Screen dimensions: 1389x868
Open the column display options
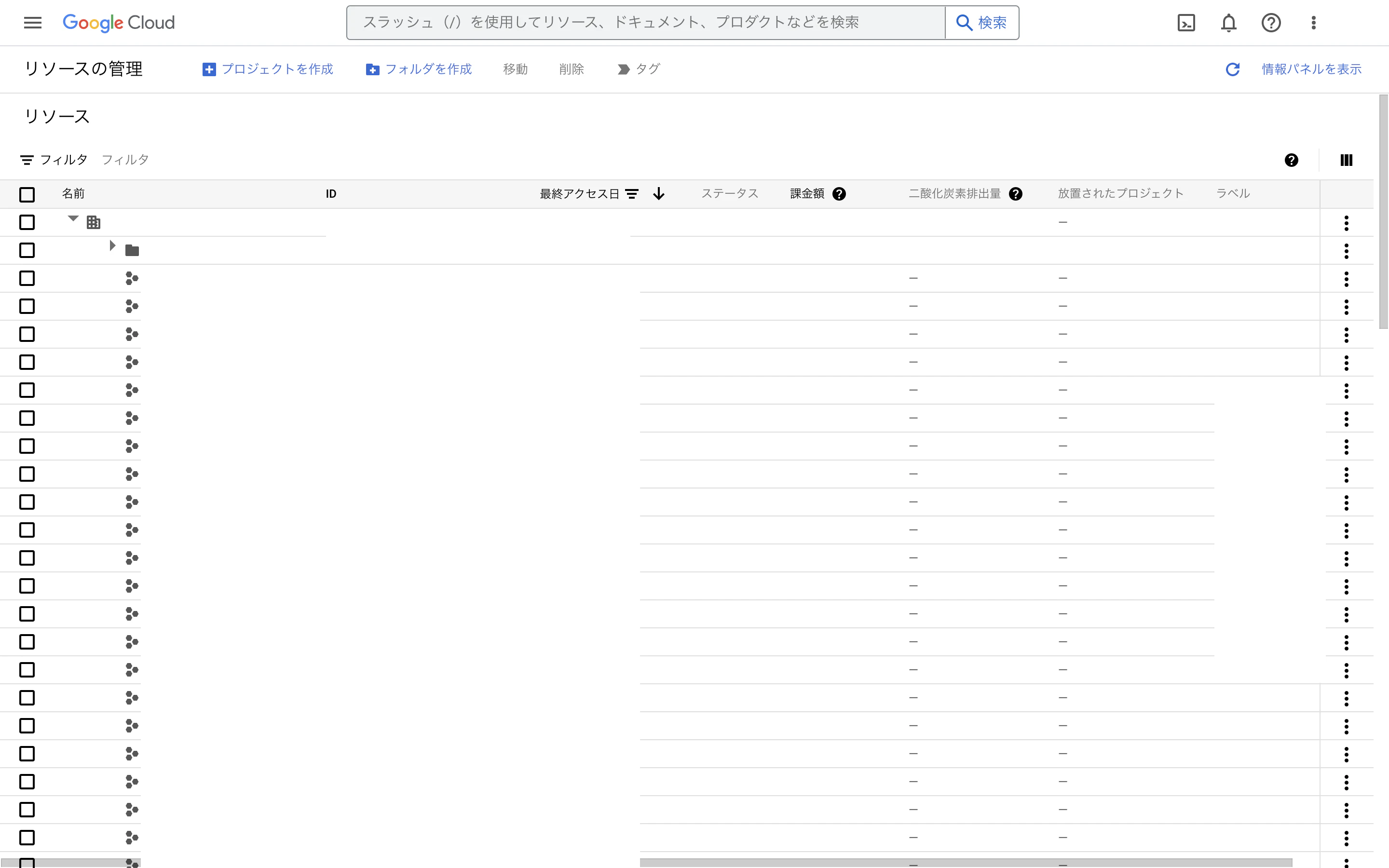pos(1346,160)
